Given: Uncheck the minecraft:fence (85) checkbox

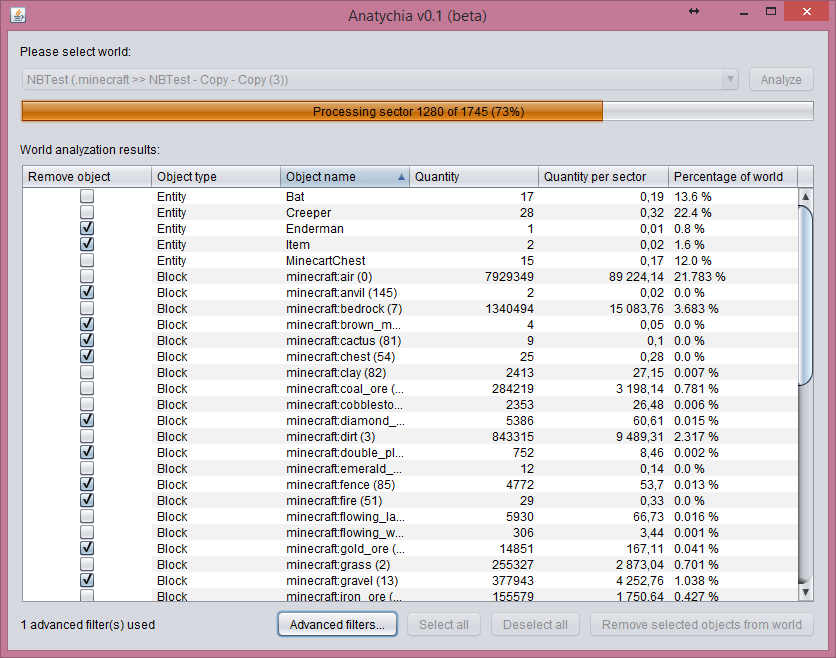Looking at the screenshot, I should (x=87, y=484).
